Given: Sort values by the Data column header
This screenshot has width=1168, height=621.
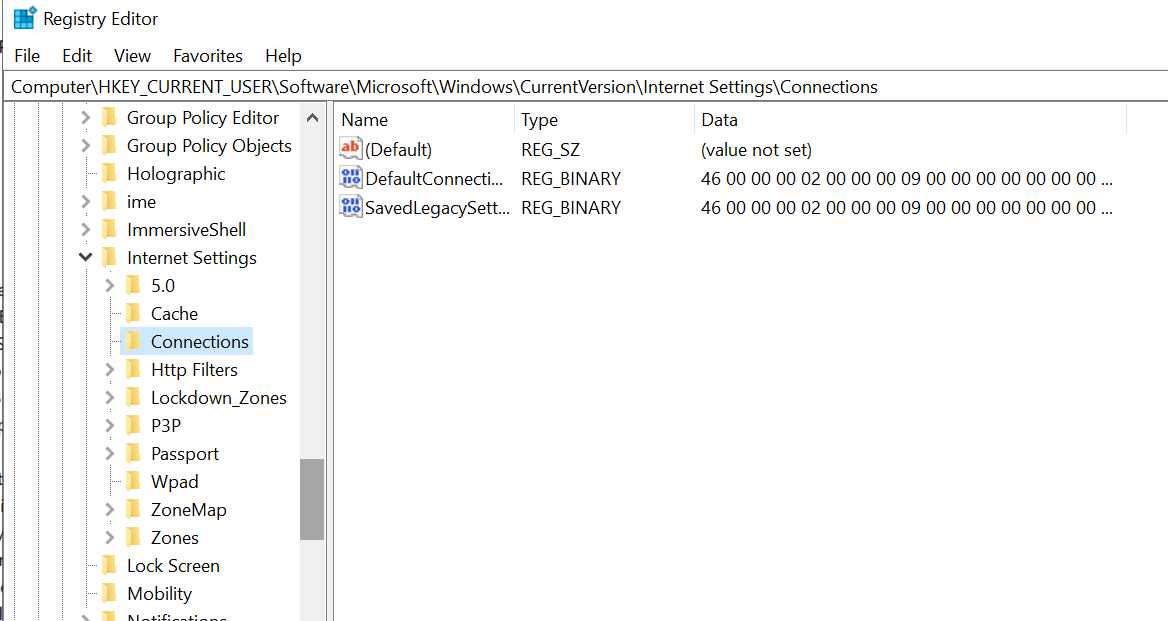Looking at the screenshot, I should point(910,120).
